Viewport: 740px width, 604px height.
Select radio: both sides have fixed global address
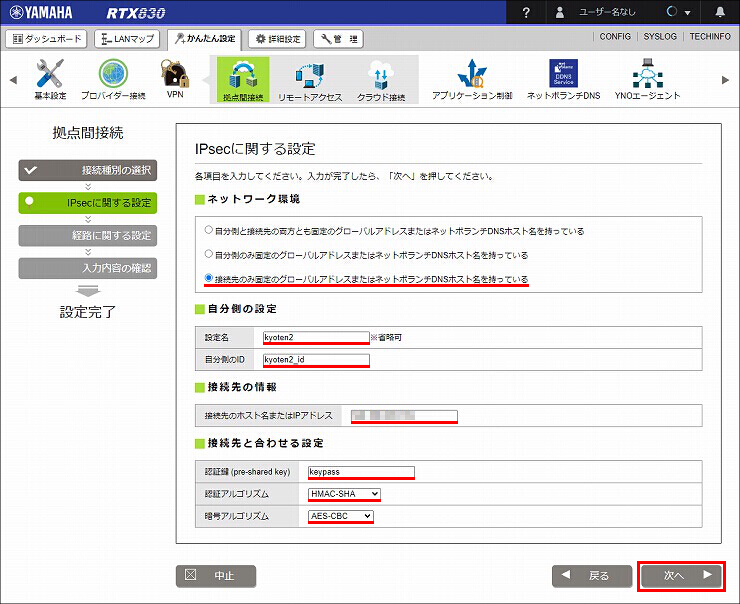pyautogui.click(x=208, y=230)
